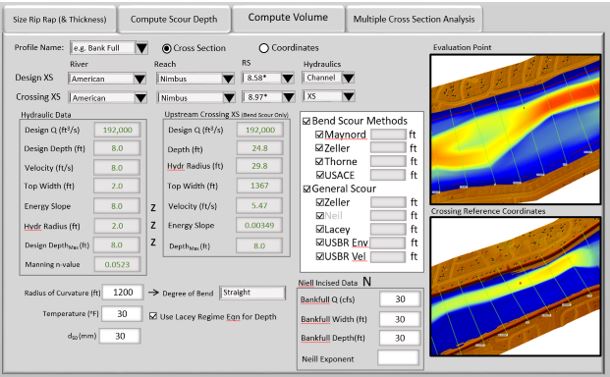Open the Crossing XS RS dropdown arrow

289,97
